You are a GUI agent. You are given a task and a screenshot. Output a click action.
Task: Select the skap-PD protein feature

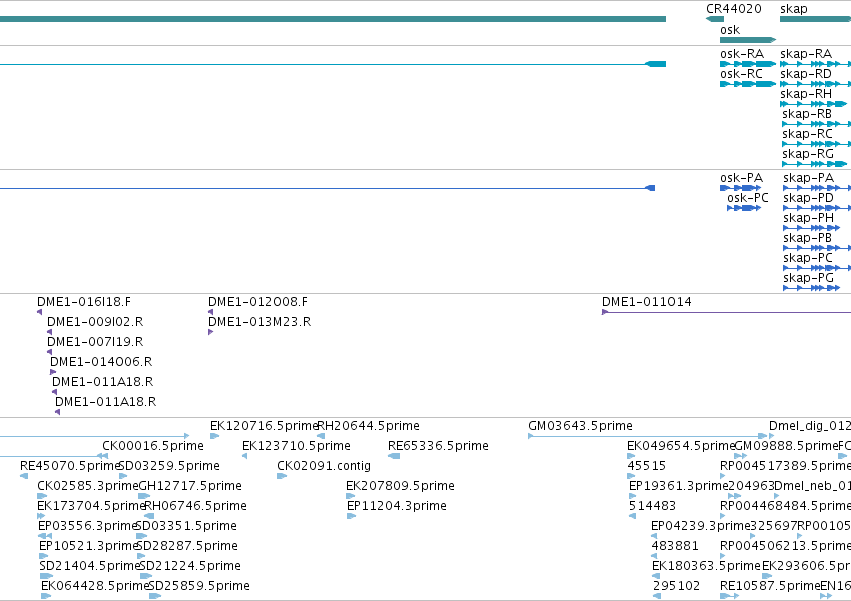817,208
